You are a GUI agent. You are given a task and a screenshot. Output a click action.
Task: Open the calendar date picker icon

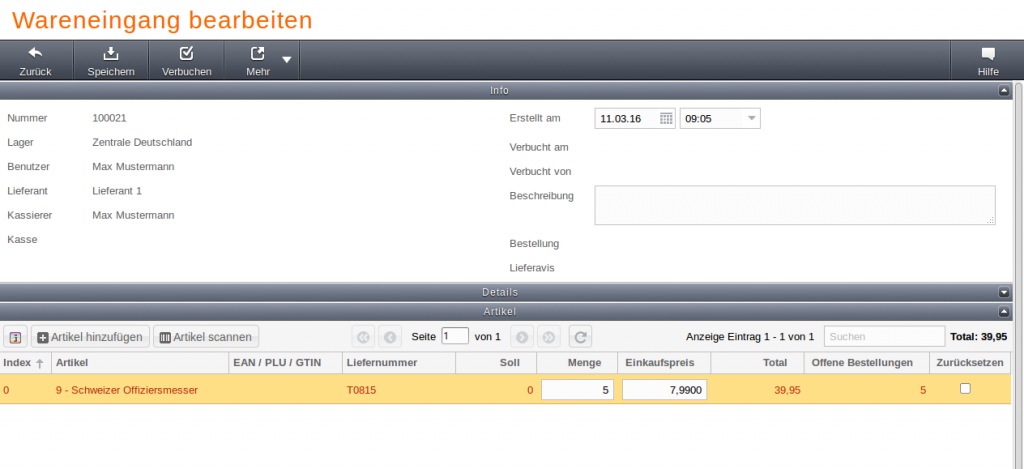click(666, 119)
